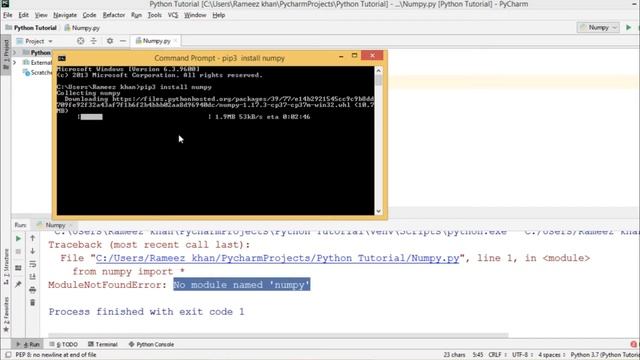Toggle soft-wrap icon in Run panel
The image size is (640, 360).
click(x=33, y=264)
